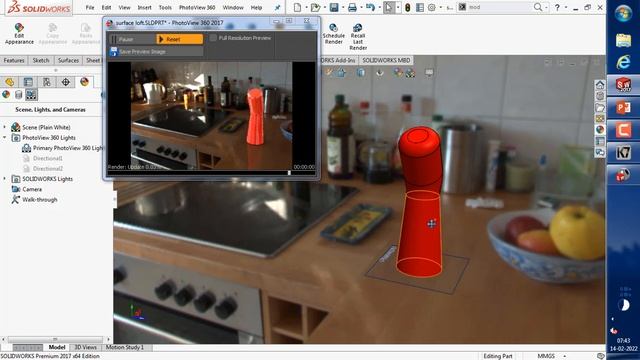Click the Save icon in the toolbar

point(334,7)
